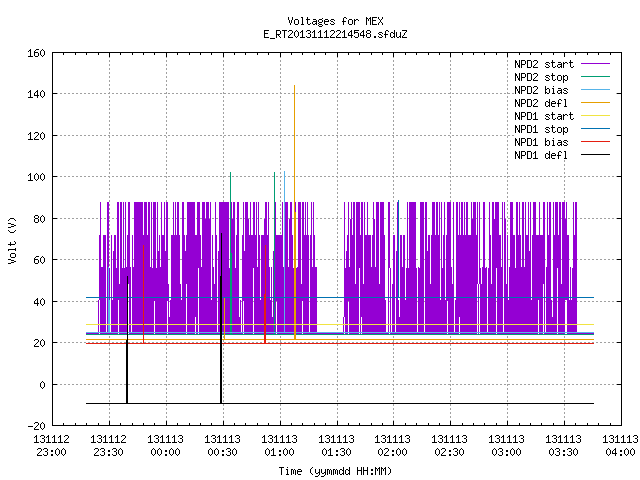Click the 131113 01:30 x-axis tick label

pos(336,446)
